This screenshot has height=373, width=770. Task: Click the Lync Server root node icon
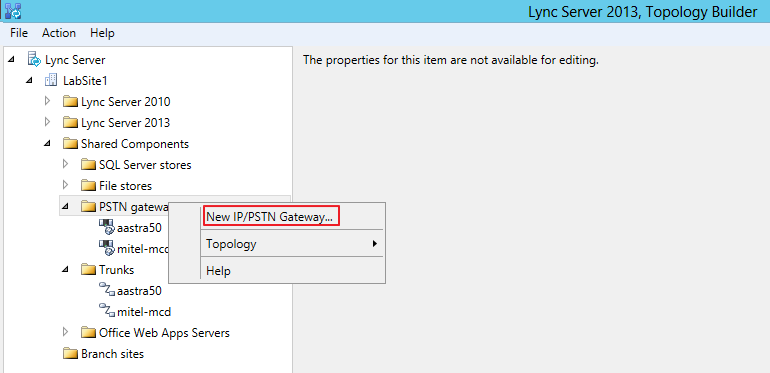tap(34, 60)
